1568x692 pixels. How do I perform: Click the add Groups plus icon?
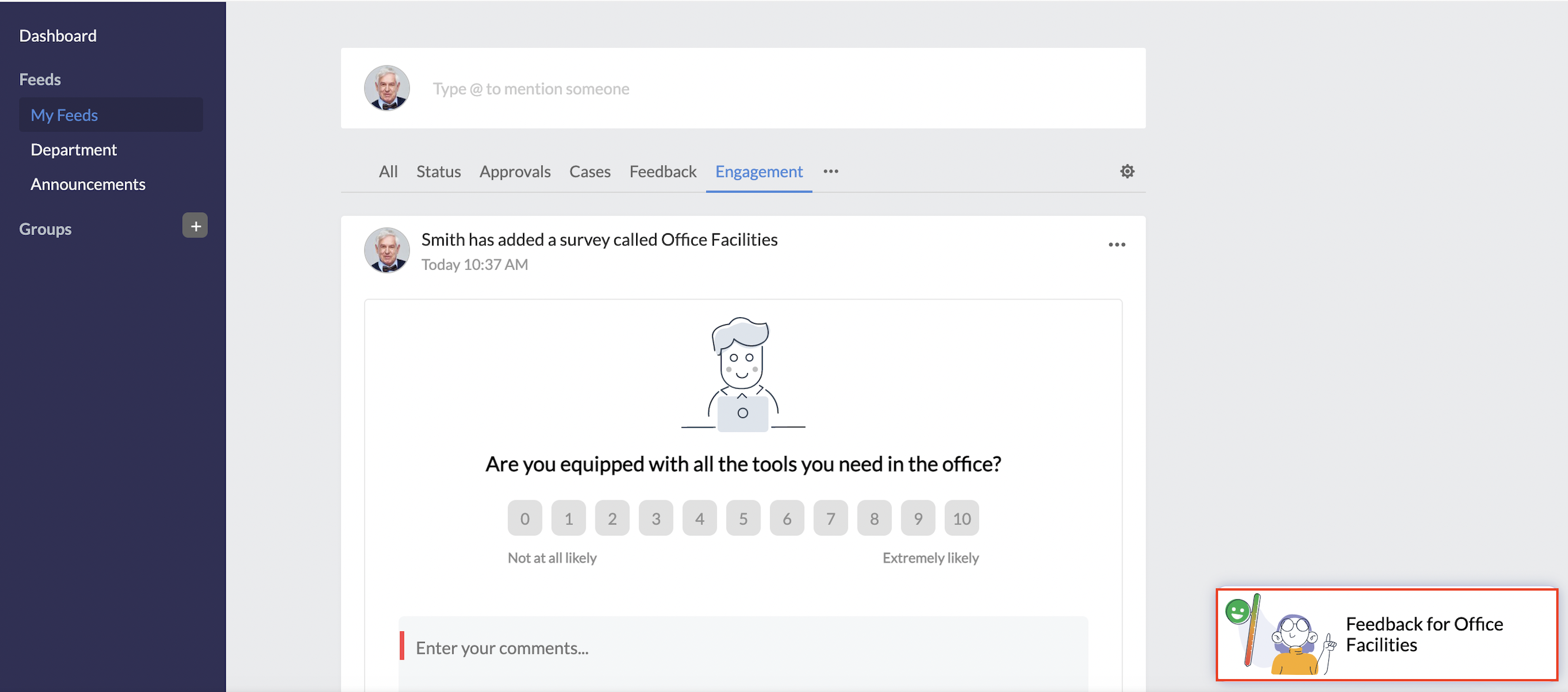[x=195, y=226]
